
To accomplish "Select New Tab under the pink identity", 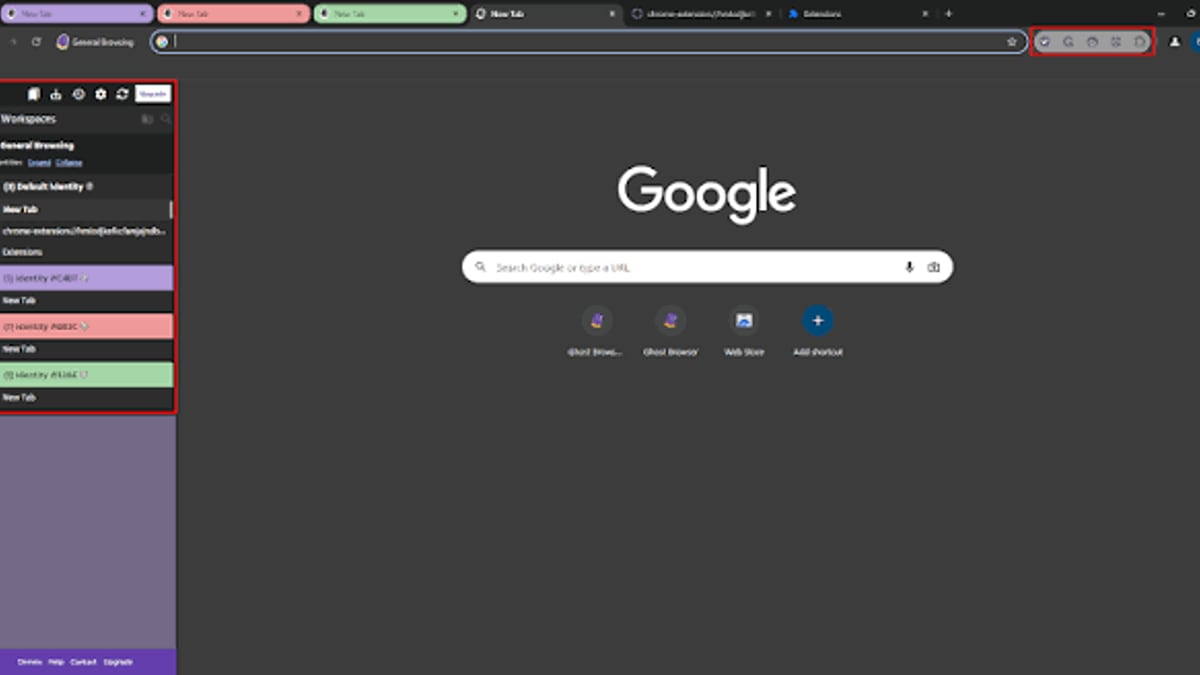I will 86,349.
